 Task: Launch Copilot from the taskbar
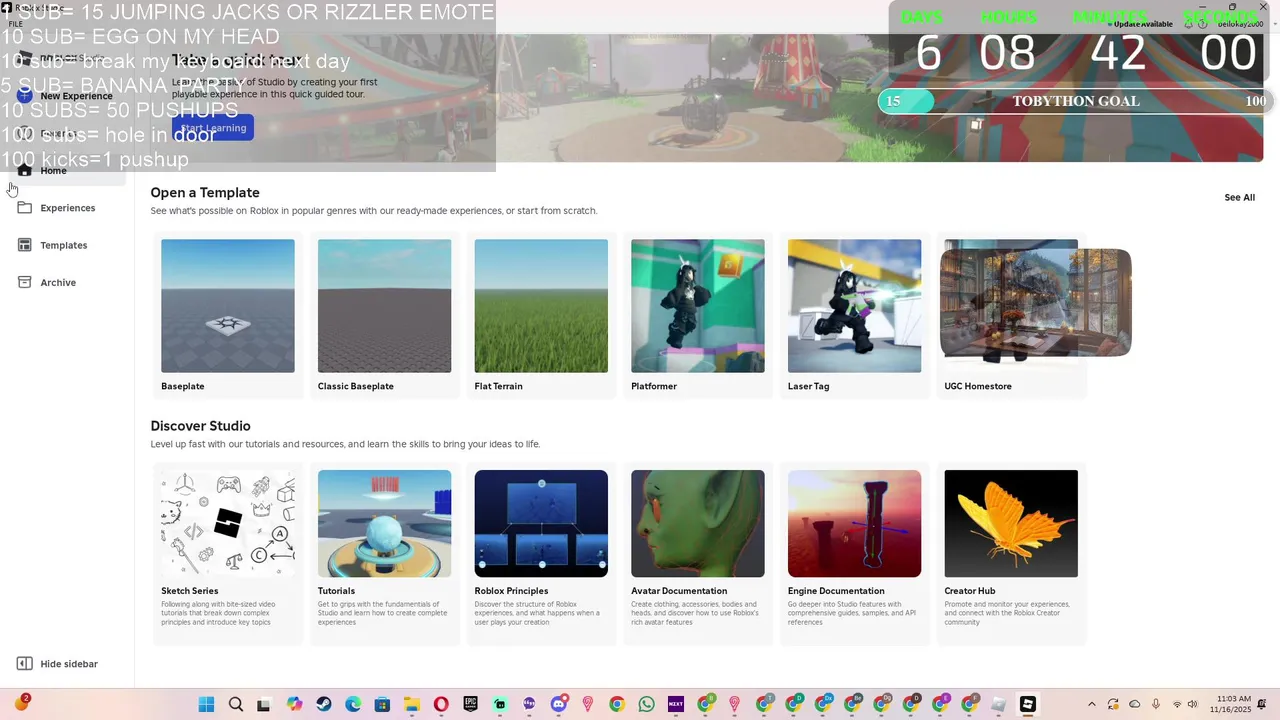[294, 705]
